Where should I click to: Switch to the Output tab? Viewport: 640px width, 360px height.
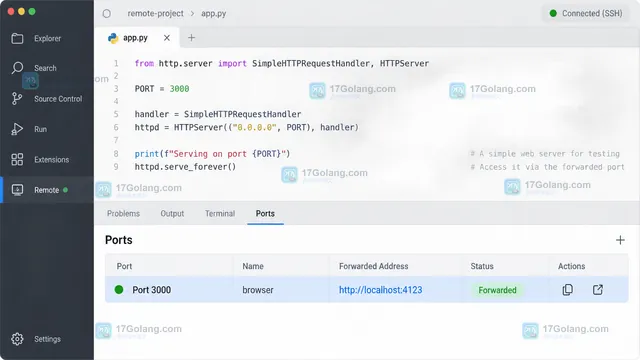pyautogui.click(x=172, y=213)
